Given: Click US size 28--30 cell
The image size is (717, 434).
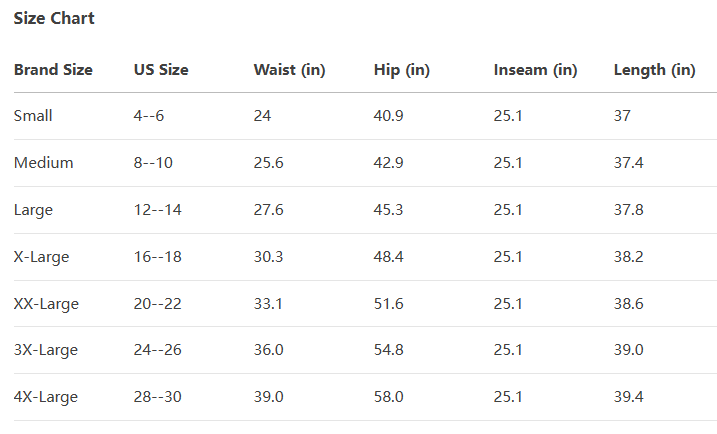Looking at the screenshot, I should (x=158, y=397).
